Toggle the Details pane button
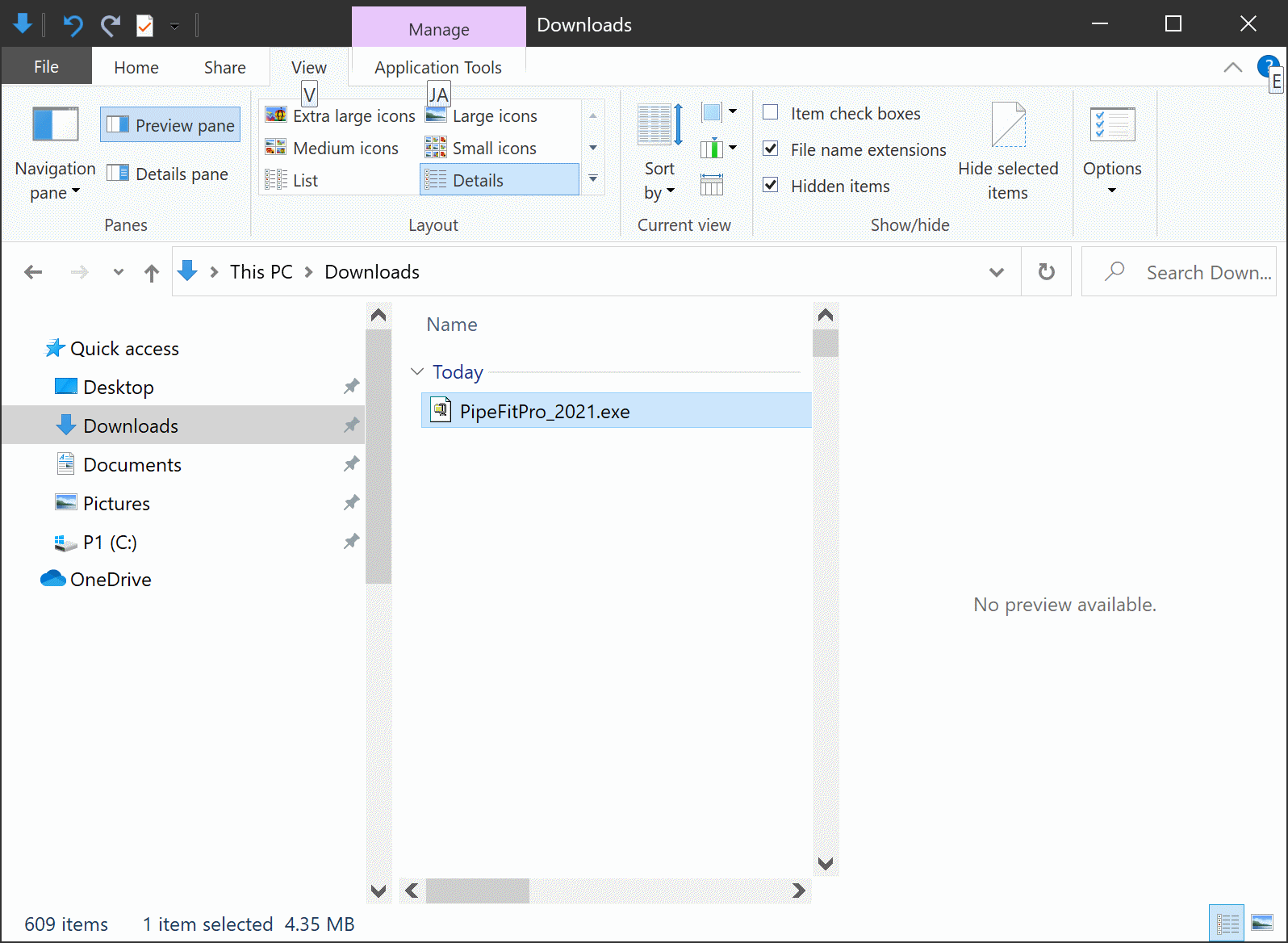The width and height of the screenshot is (1288, 943). coord(168,174)
